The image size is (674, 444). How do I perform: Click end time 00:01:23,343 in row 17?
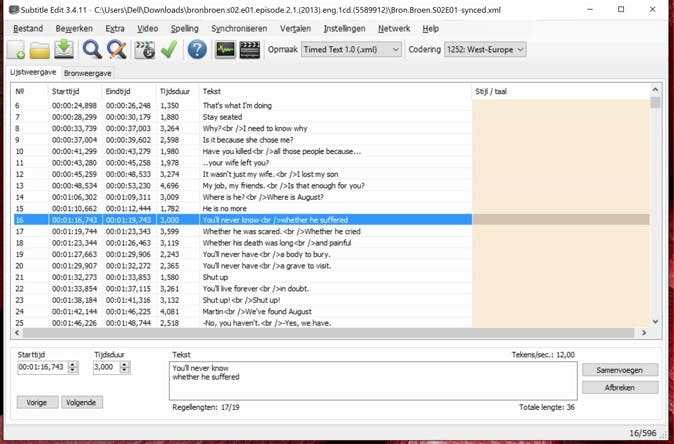[129, 232]
